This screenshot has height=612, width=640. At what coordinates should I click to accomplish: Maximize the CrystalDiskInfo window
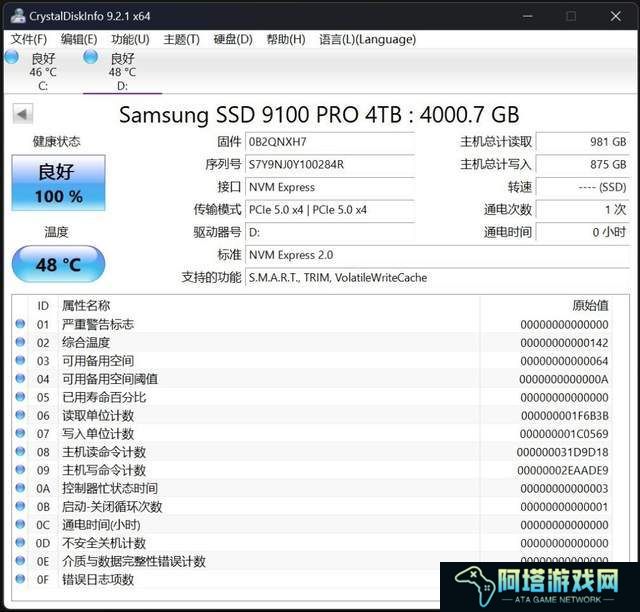point(571,16)
